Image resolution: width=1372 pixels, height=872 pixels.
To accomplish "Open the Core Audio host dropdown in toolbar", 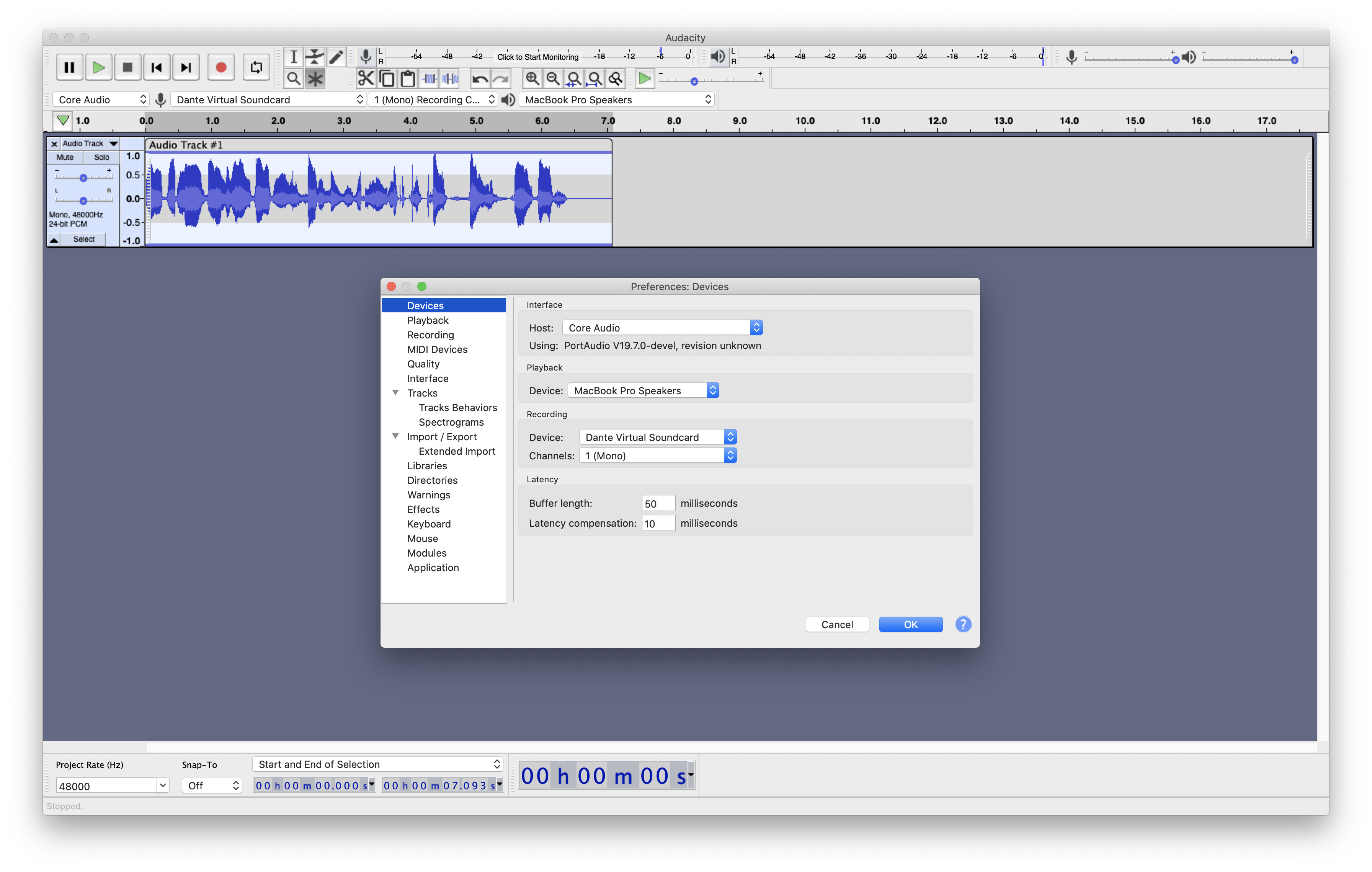I will [100, 100].
